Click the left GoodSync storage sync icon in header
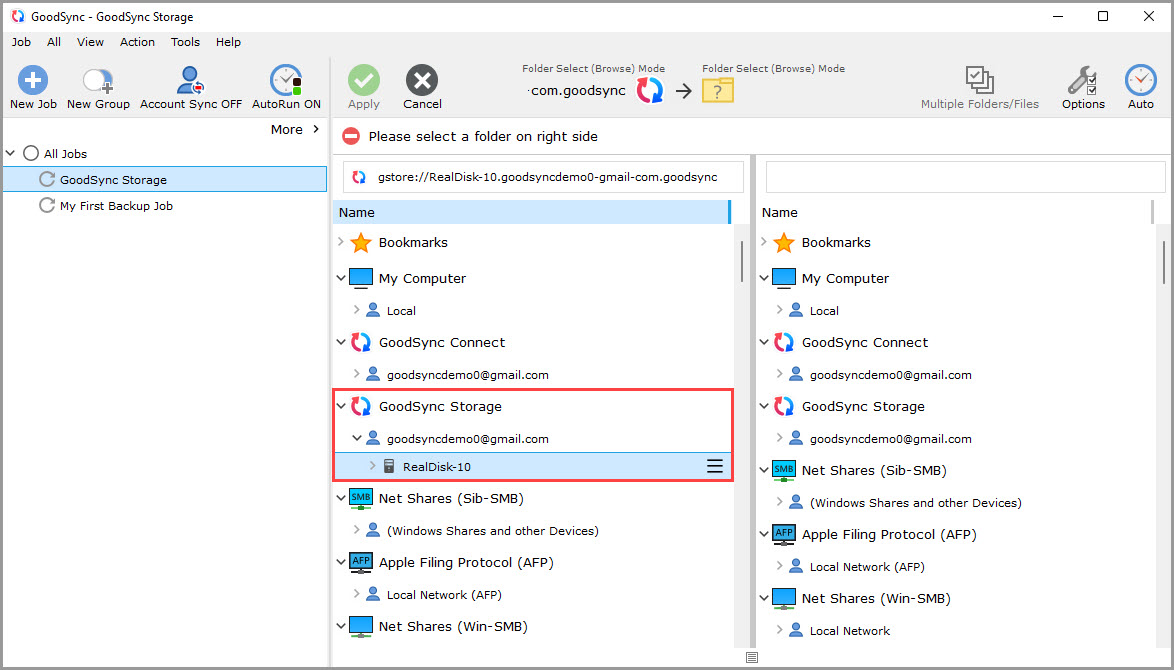1174x670 pixels. tap(649, 91)
